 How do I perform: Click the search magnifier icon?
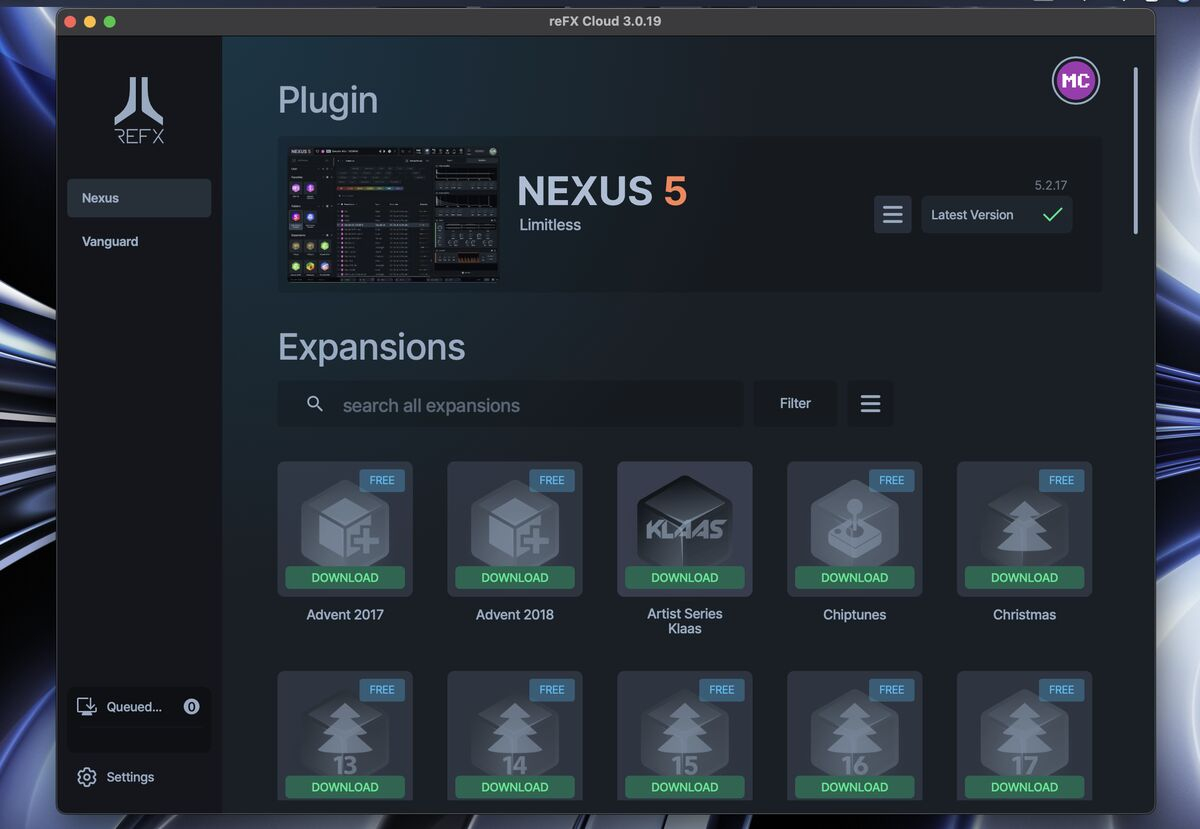point(315,404)
